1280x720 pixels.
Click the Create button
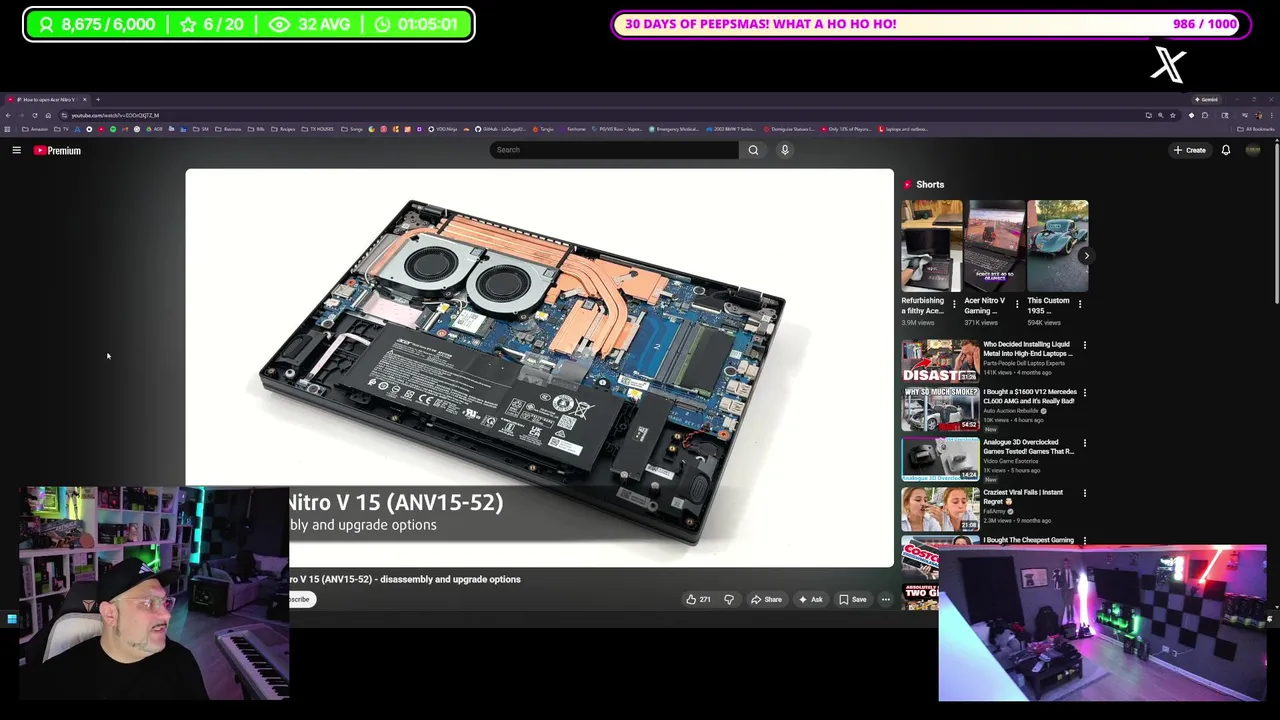click(x=1190, y=150)
